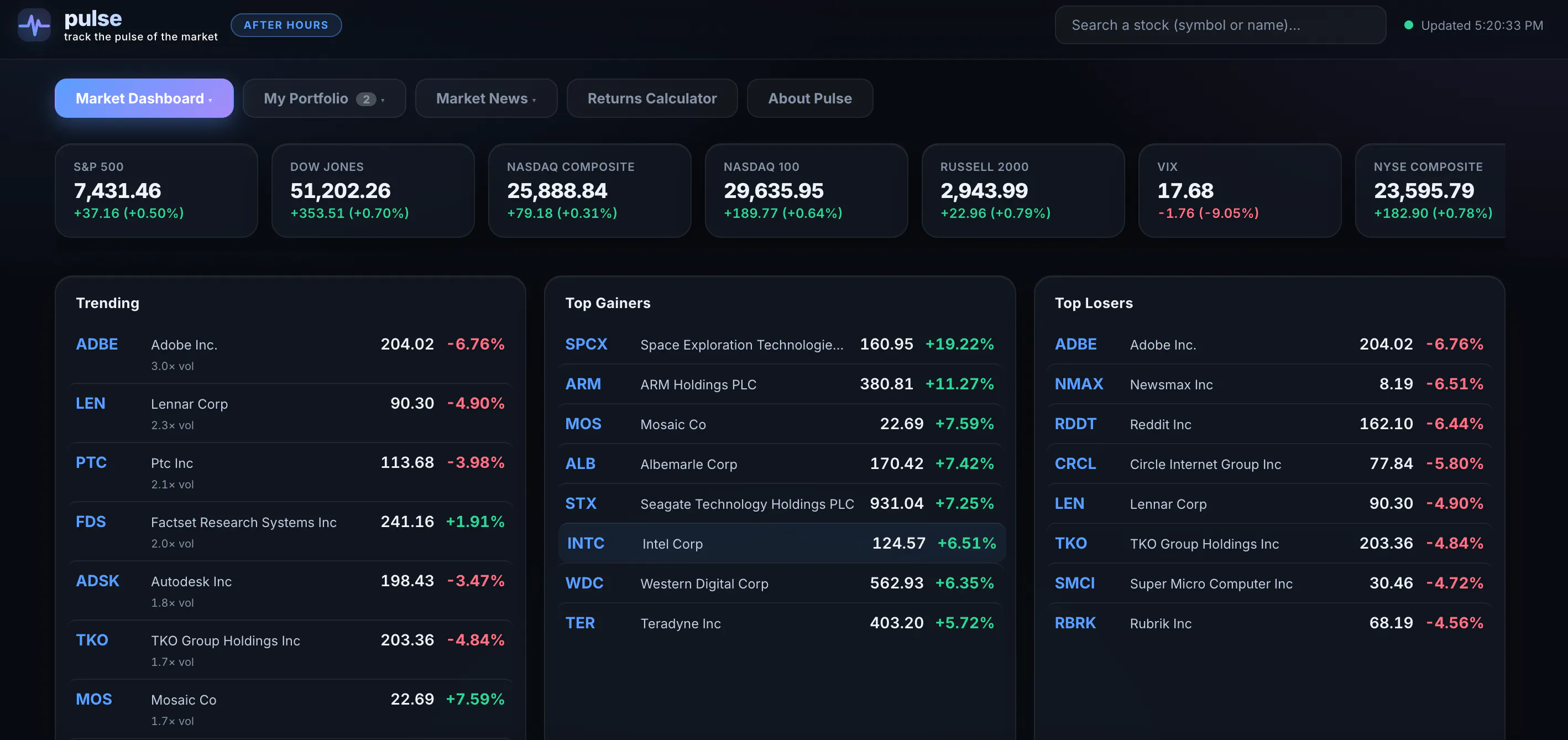This screenshot has width=1568, height=740.
Task: Click the Pulse heartbeat logo icon
Action: (34, 25)
